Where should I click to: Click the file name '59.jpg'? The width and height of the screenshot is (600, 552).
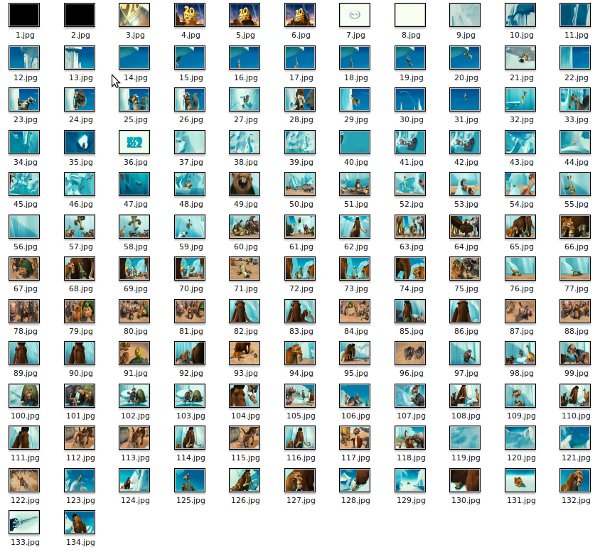[191, 247]
